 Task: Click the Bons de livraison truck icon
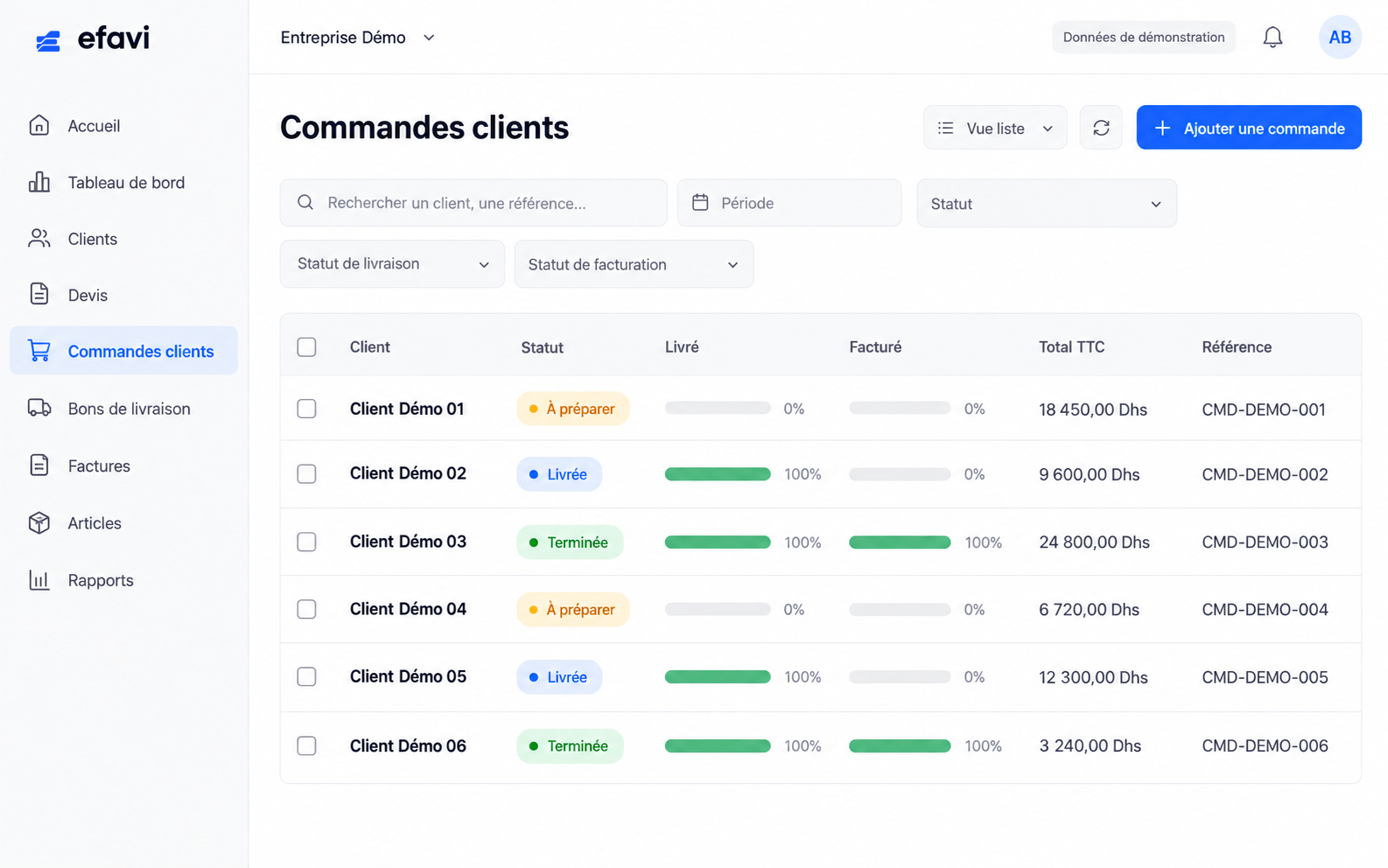coord(39,408)
